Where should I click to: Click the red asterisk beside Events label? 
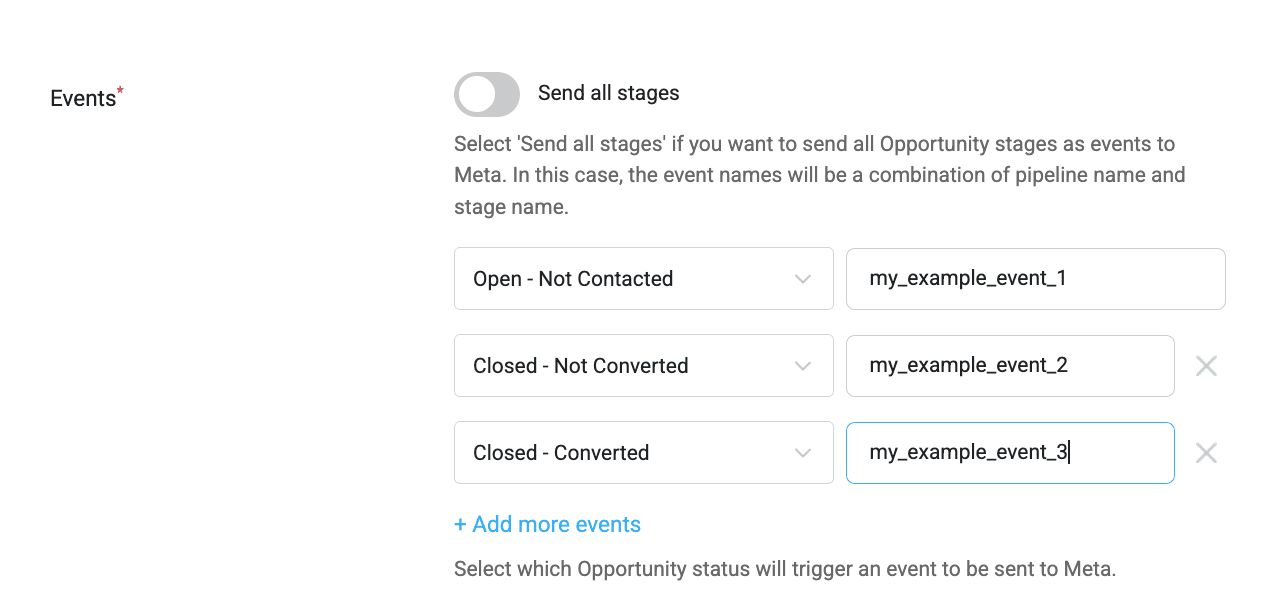(x=119, y=89)
